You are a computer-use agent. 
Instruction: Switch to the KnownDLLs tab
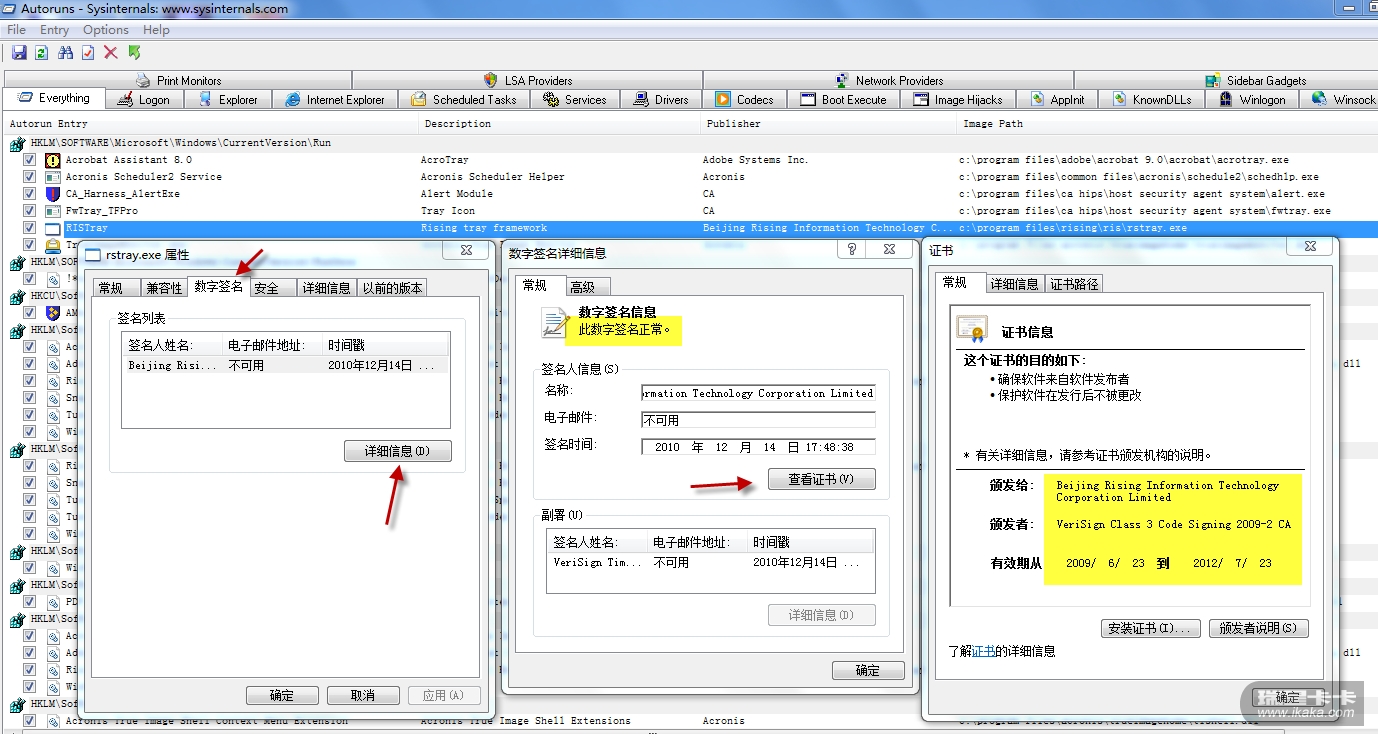(1152, 99)
